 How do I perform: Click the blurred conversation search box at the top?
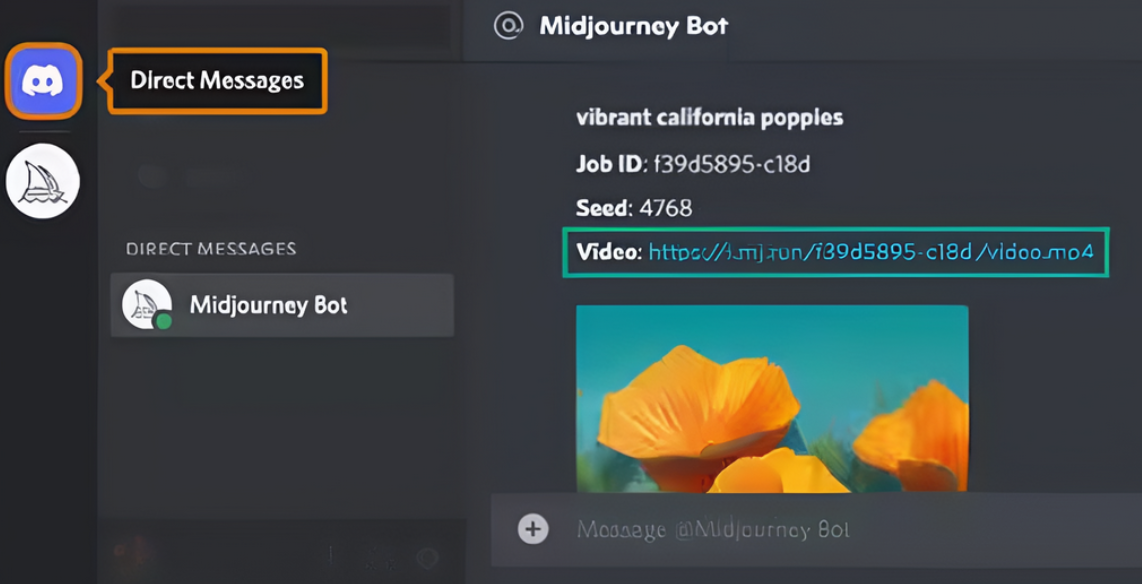click(280, 28)
